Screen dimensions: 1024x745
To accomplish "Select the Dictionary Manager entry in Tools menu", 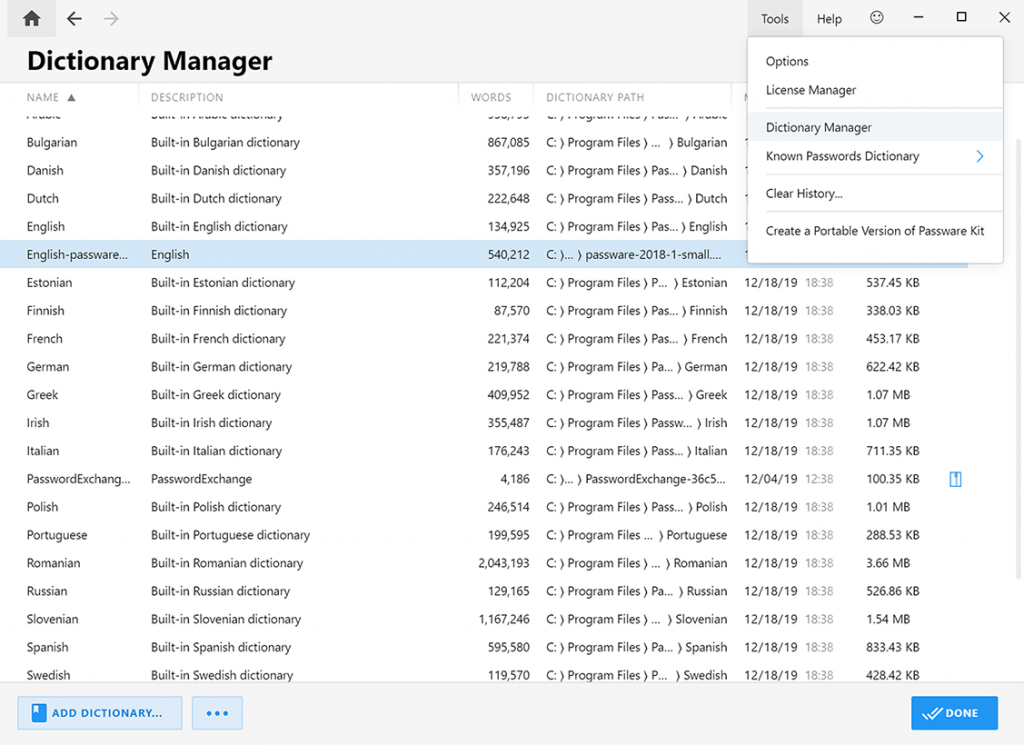I will pyautogui.click(x=818, y=128).
